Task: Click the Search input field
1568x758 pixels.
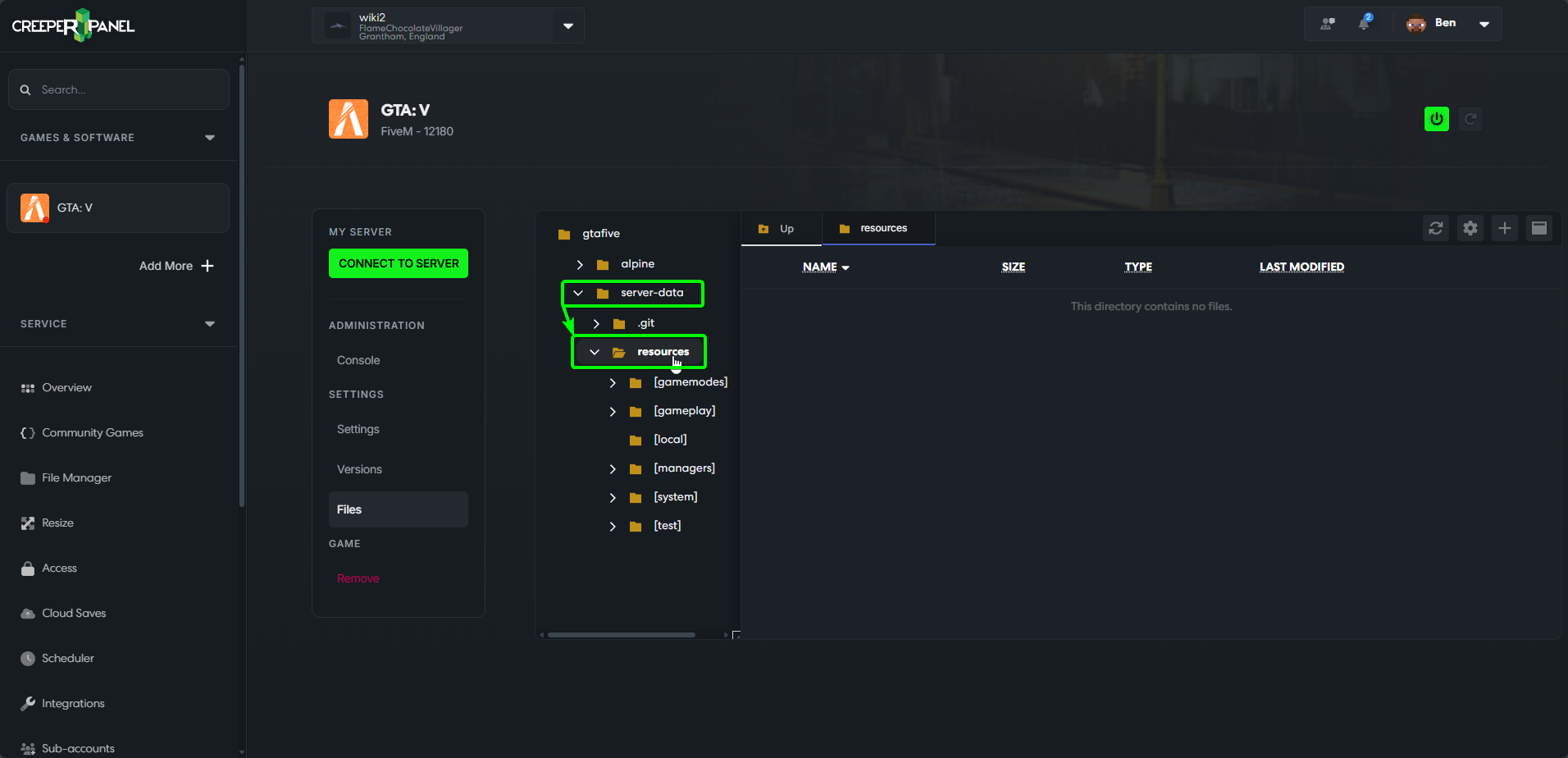Action: click(118, 89)
